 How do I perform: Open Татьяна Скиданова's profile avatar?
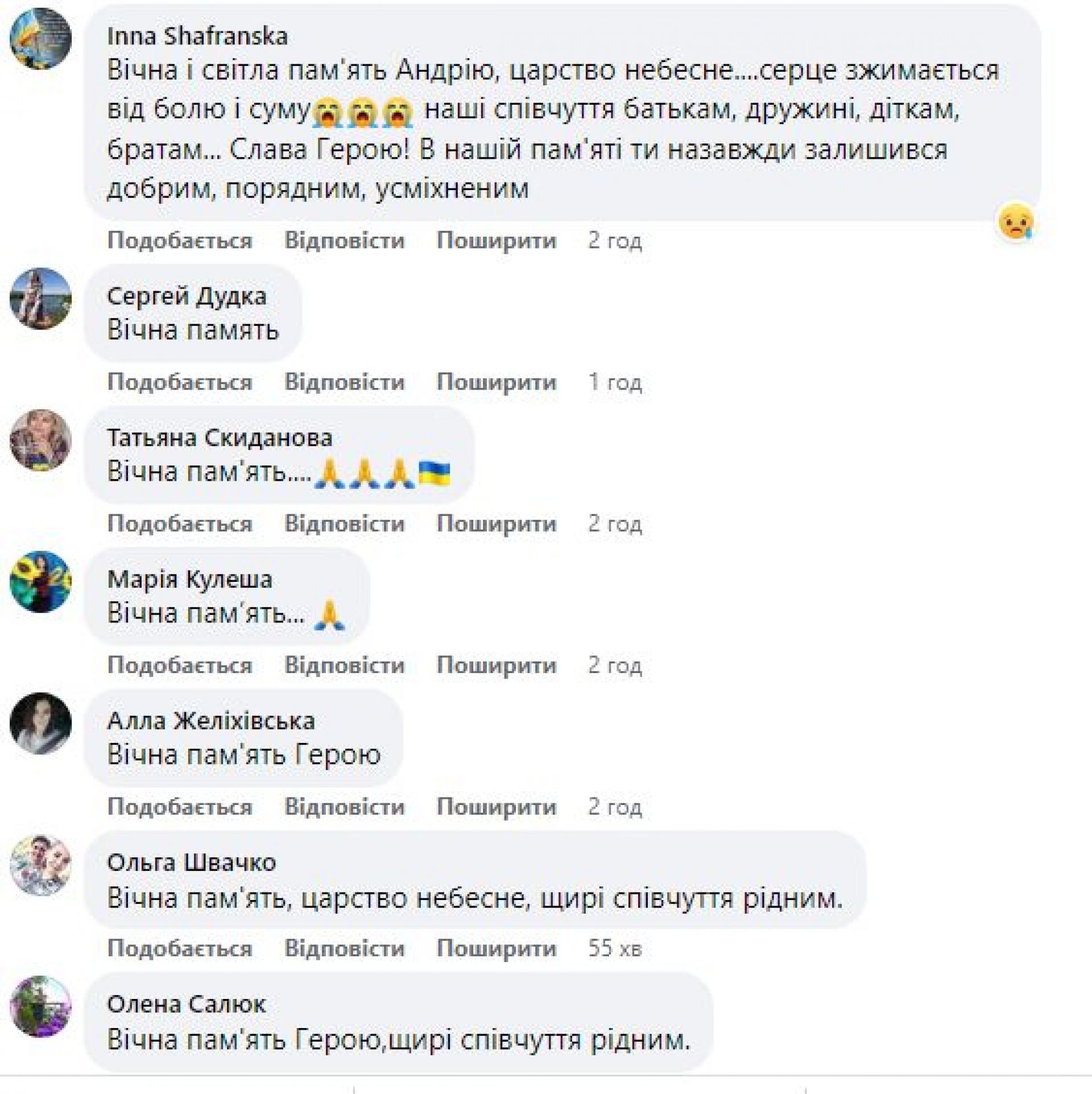(x=40, y=440)
